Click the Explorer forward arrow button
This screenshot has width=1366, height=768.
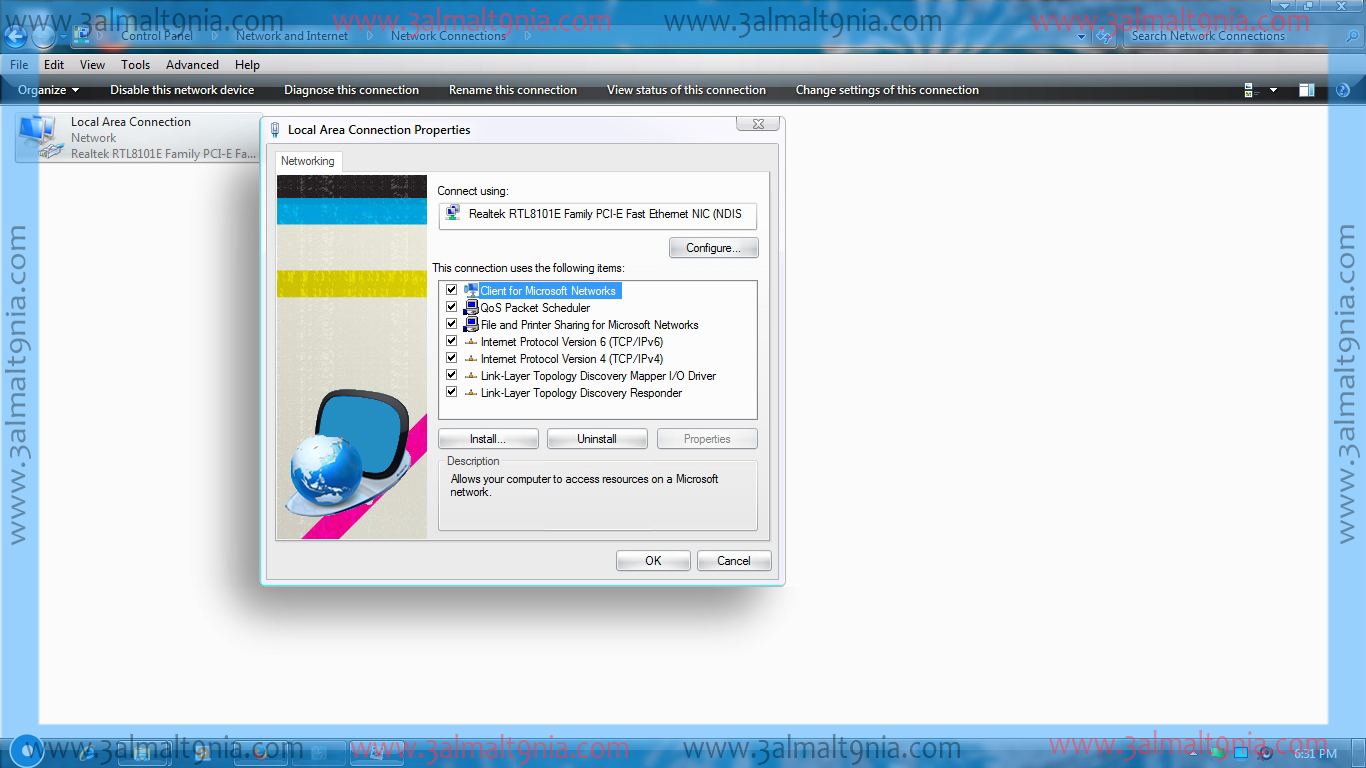coord(43,36)
